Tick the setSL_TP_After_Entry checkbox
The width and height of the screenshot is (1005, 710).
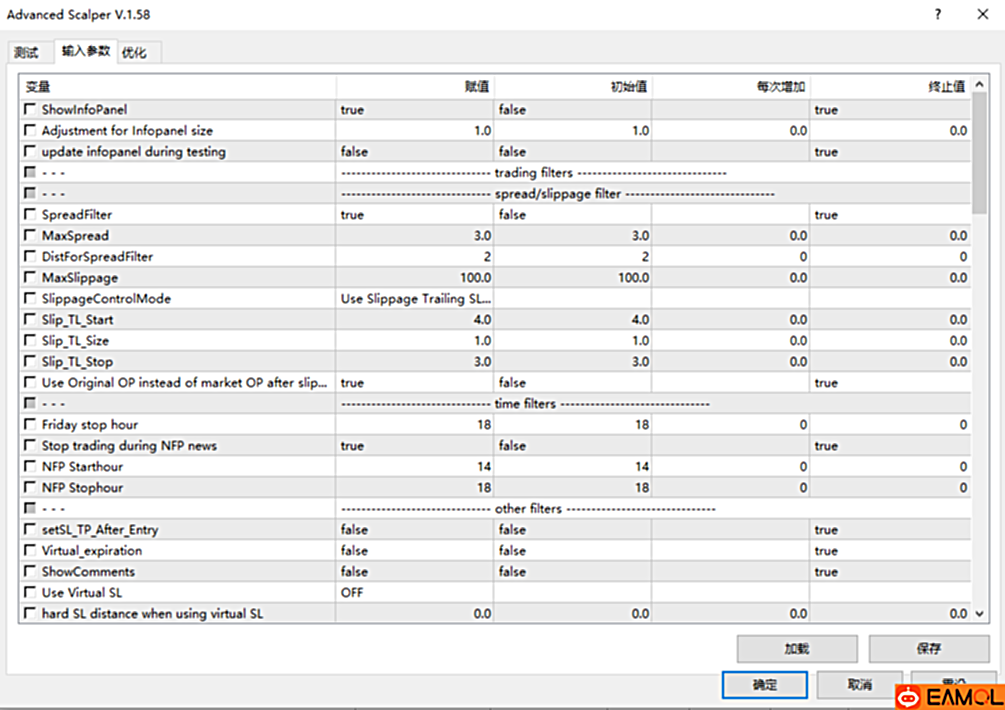tap(30, 529)
